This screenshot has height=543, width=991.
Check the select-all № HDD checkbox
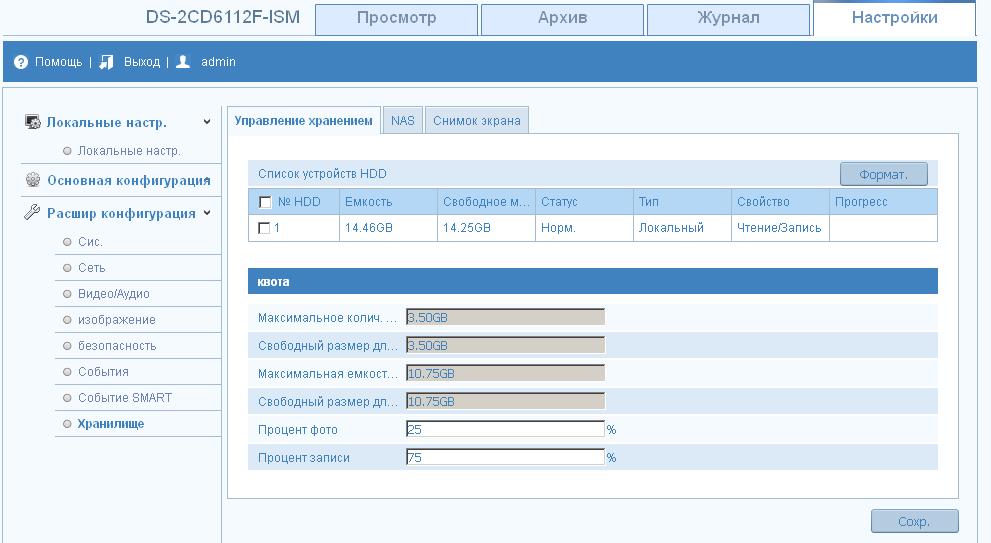coord(265,202)
